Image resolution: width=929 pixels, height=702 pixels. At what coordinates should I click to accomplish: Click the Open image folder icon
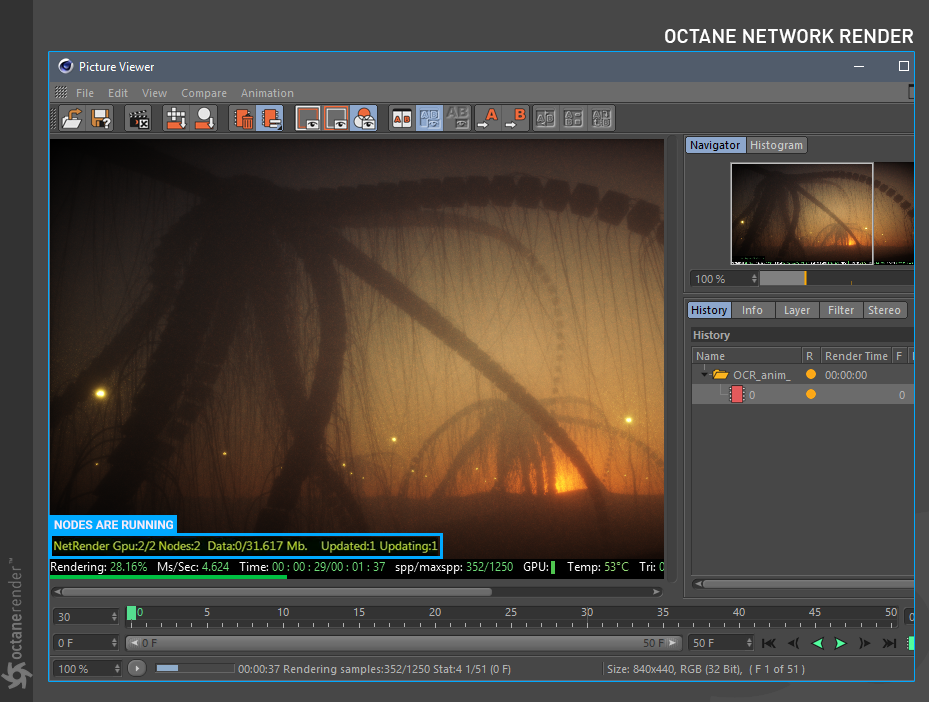(72, 119)
